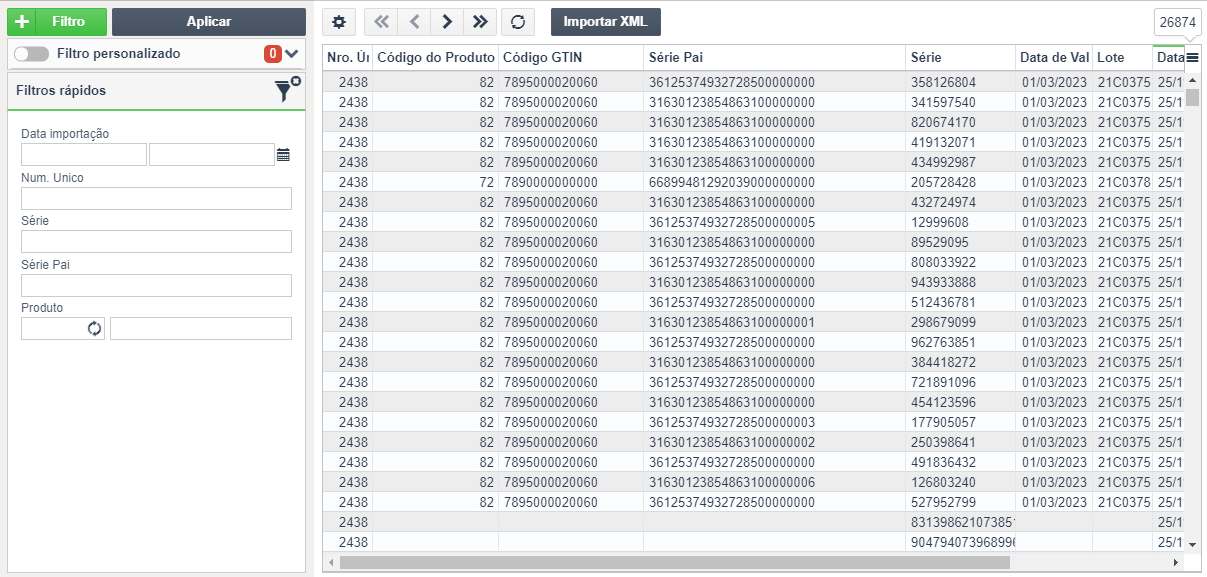
Task: Sort by Lote column header
Action: [x=1122, y=58]
